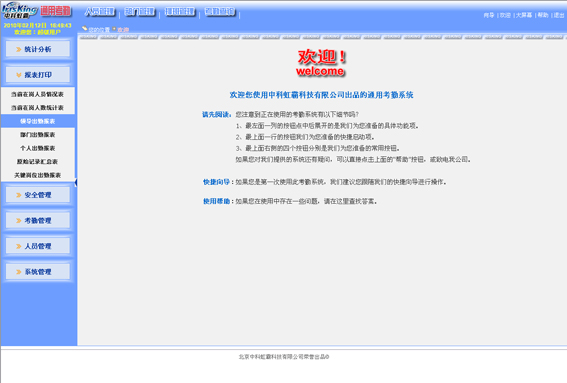Open 原始记录汇总表 report
The height and width of the screenshot is (383, 567).
pyautogui.click(x=38, y=162)
